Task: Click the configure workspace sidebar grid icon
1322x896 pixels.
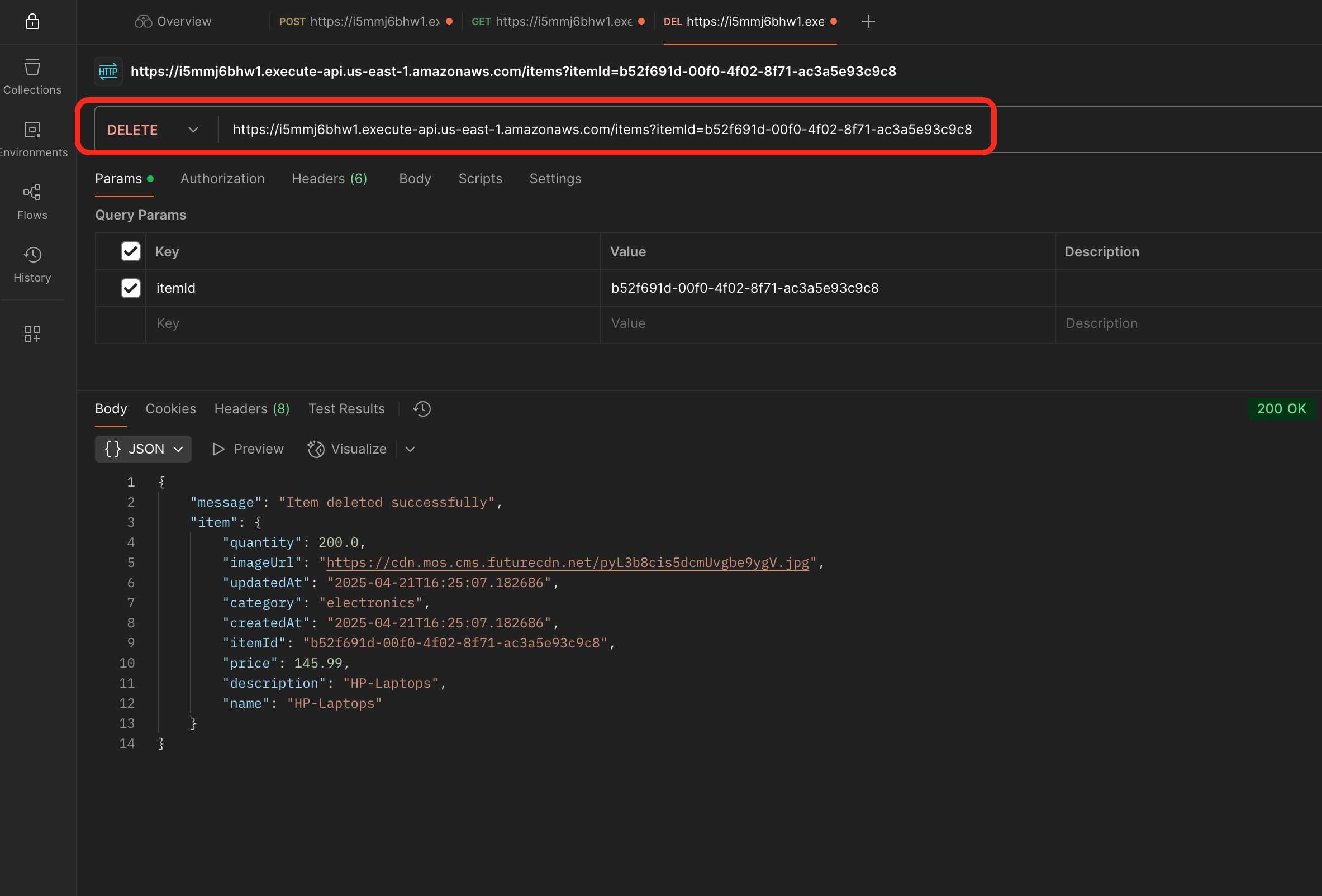Action: (32, 333)
